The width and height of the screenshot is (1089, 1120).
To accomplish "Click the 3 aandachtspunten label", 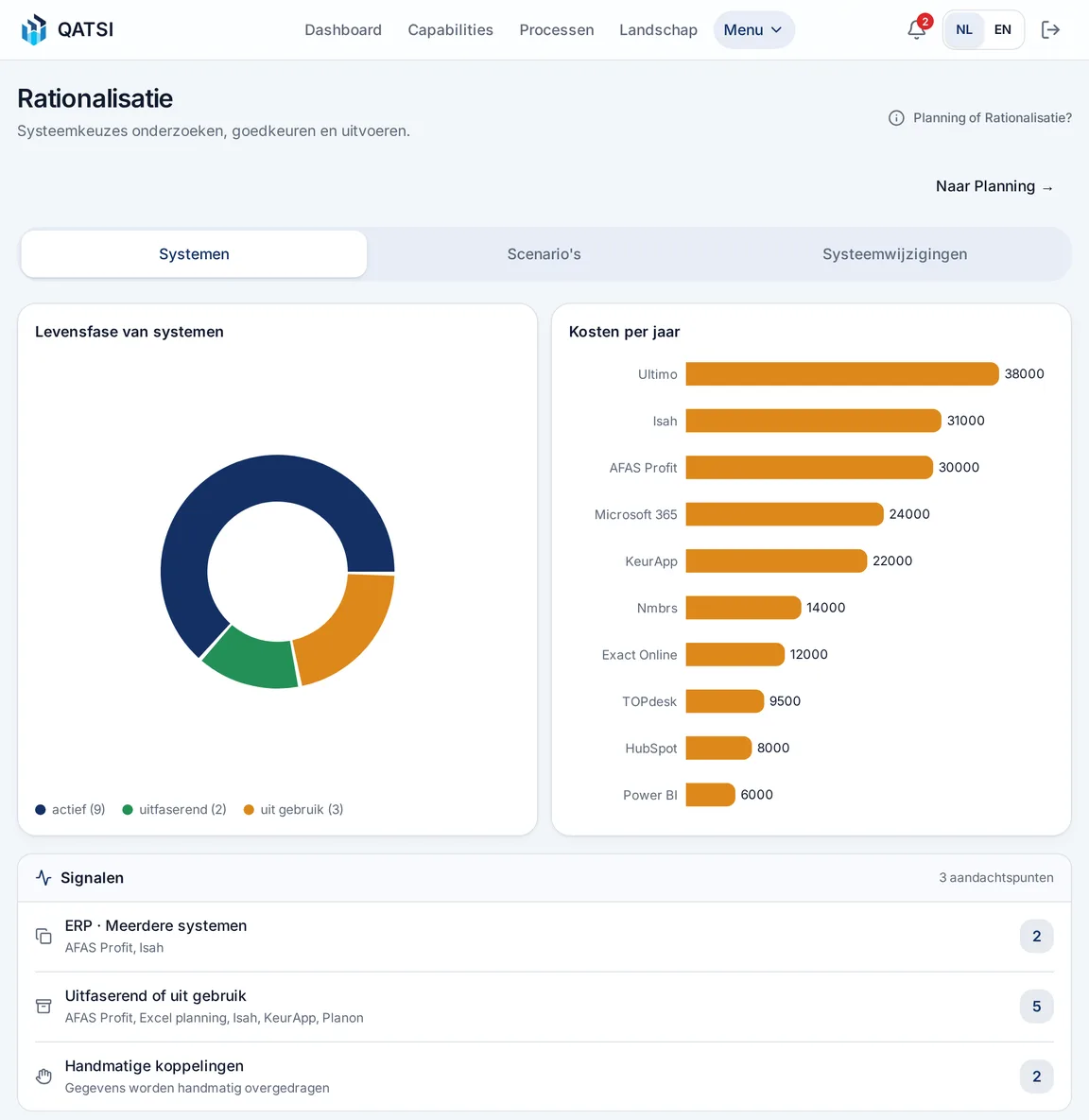I will pos(996,878).
